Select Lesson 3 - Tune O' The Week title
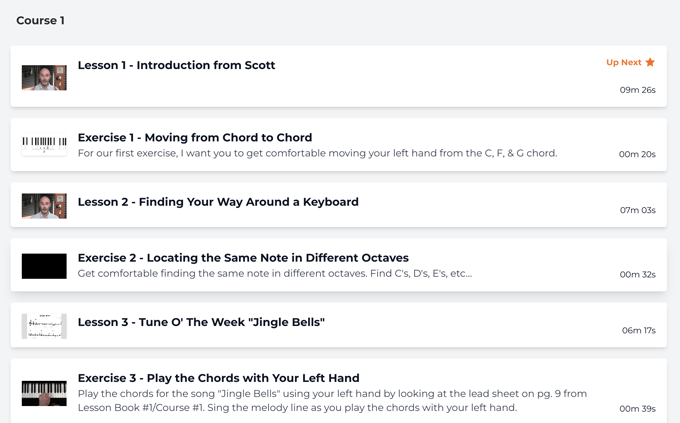The height and width of the screenshot is (423, 680). pos(201,322)
